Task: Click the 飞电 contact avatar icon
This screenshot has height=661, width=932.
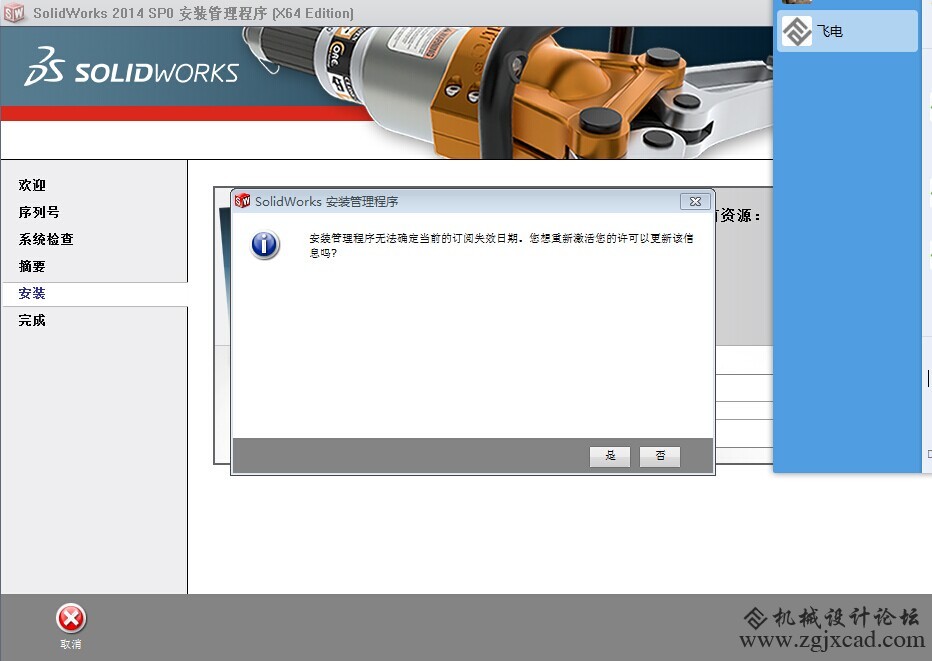Action: click(x=796, y=31)
